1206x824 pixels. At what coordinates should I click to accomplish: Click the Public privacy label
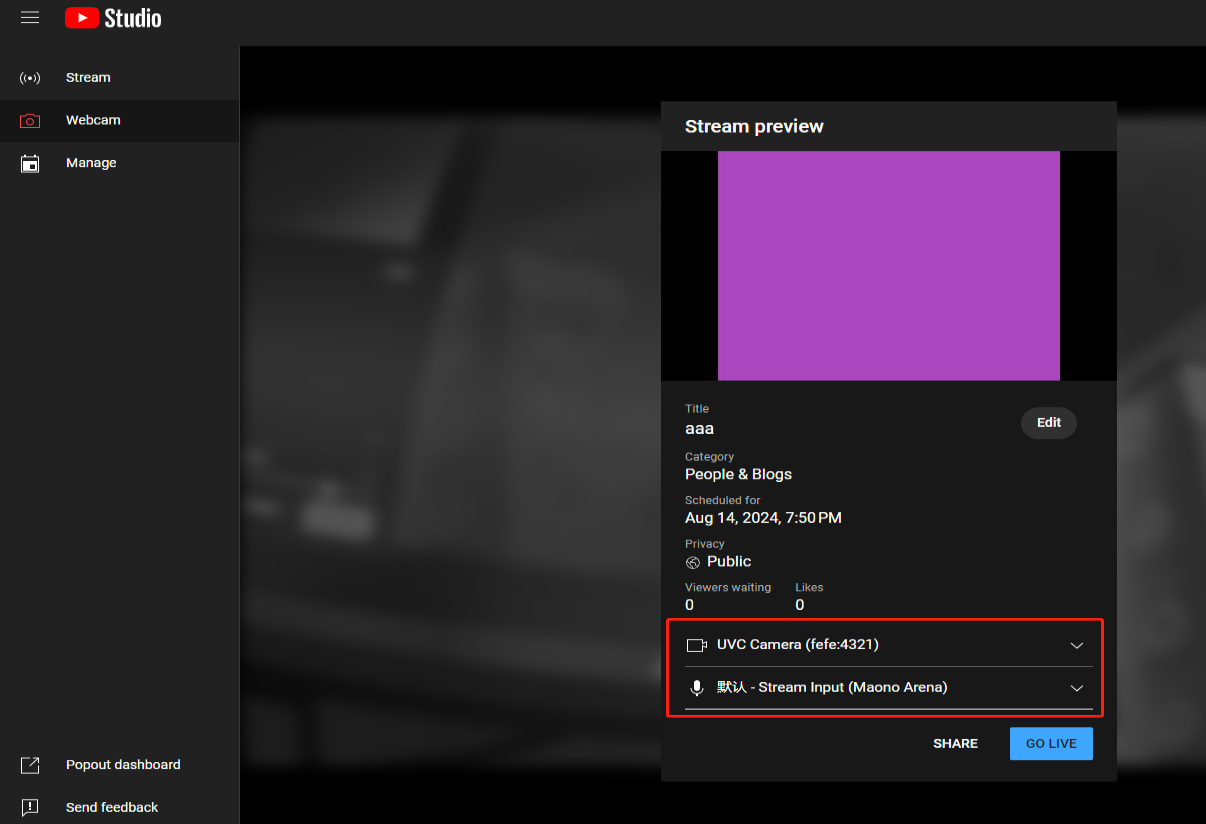pos(729,562)
